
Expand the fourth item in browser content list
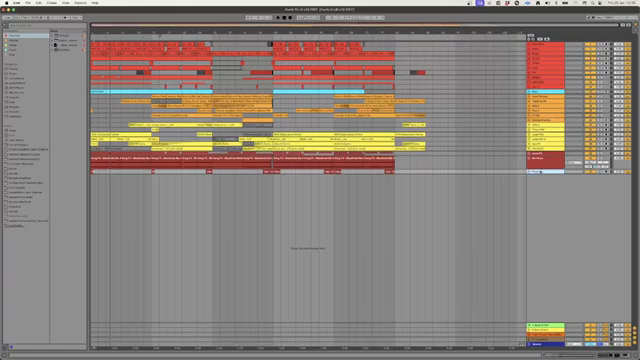(52, 50)
